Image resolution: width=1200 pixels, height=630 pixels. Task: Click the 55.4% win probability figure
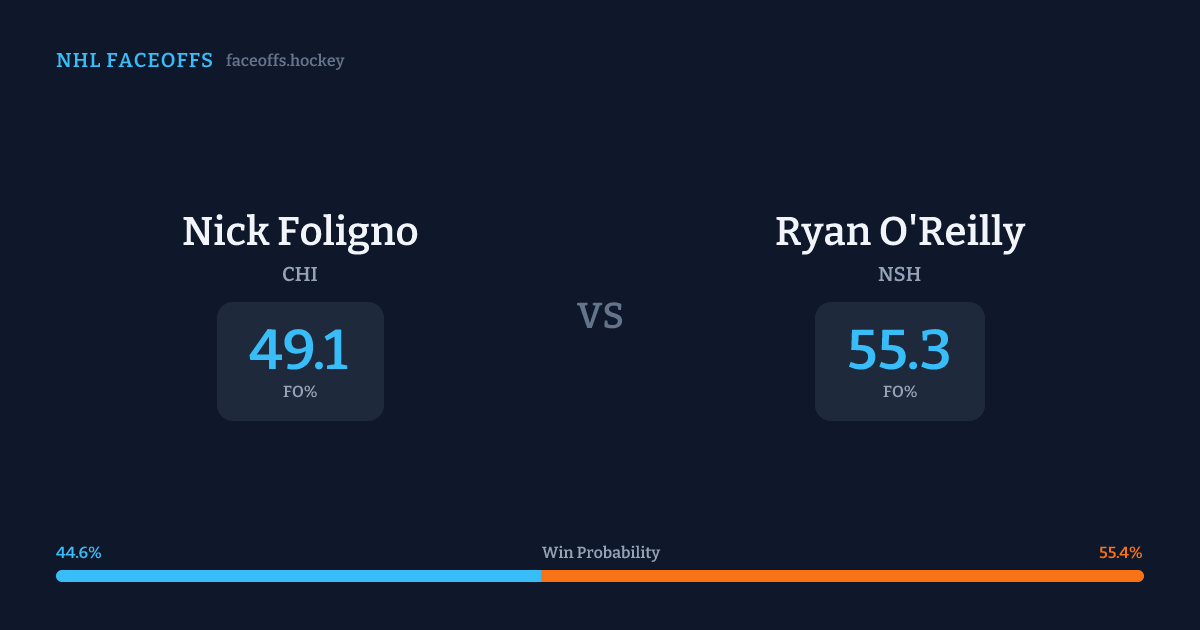(1120, 553)
